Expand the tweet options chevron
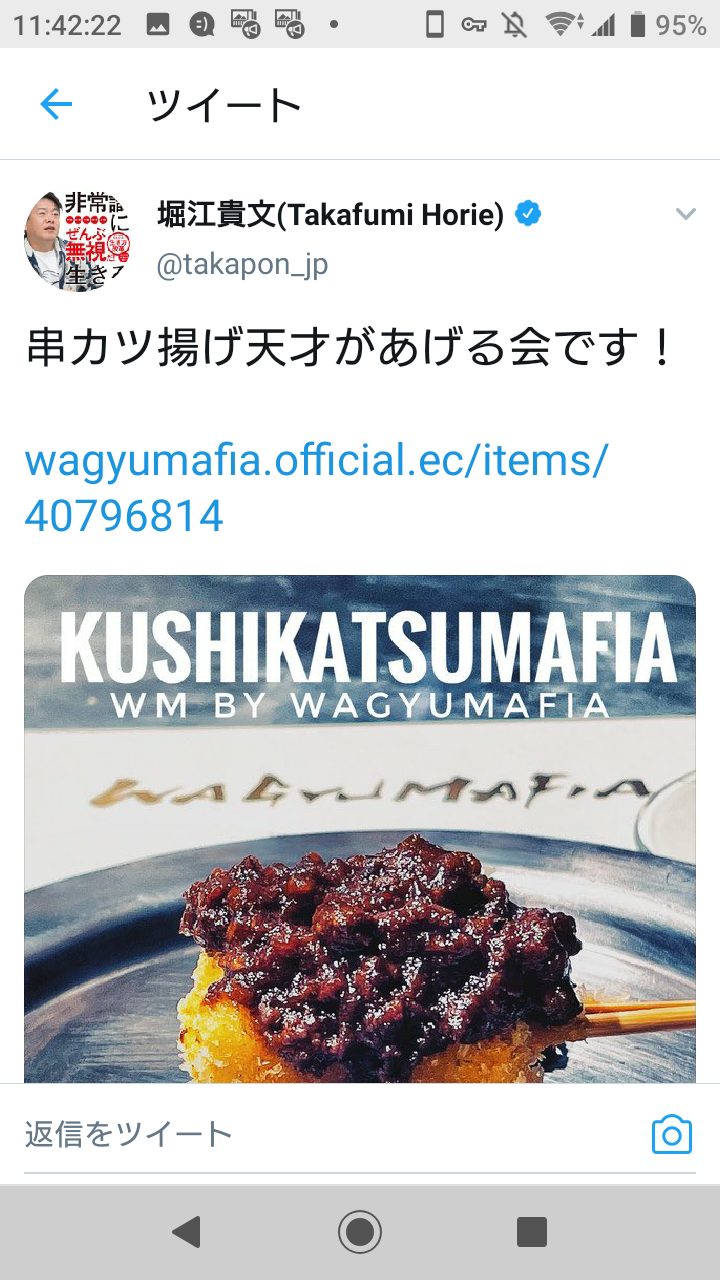This screenshot has height=1280, width=720. [x=685, y=214]
